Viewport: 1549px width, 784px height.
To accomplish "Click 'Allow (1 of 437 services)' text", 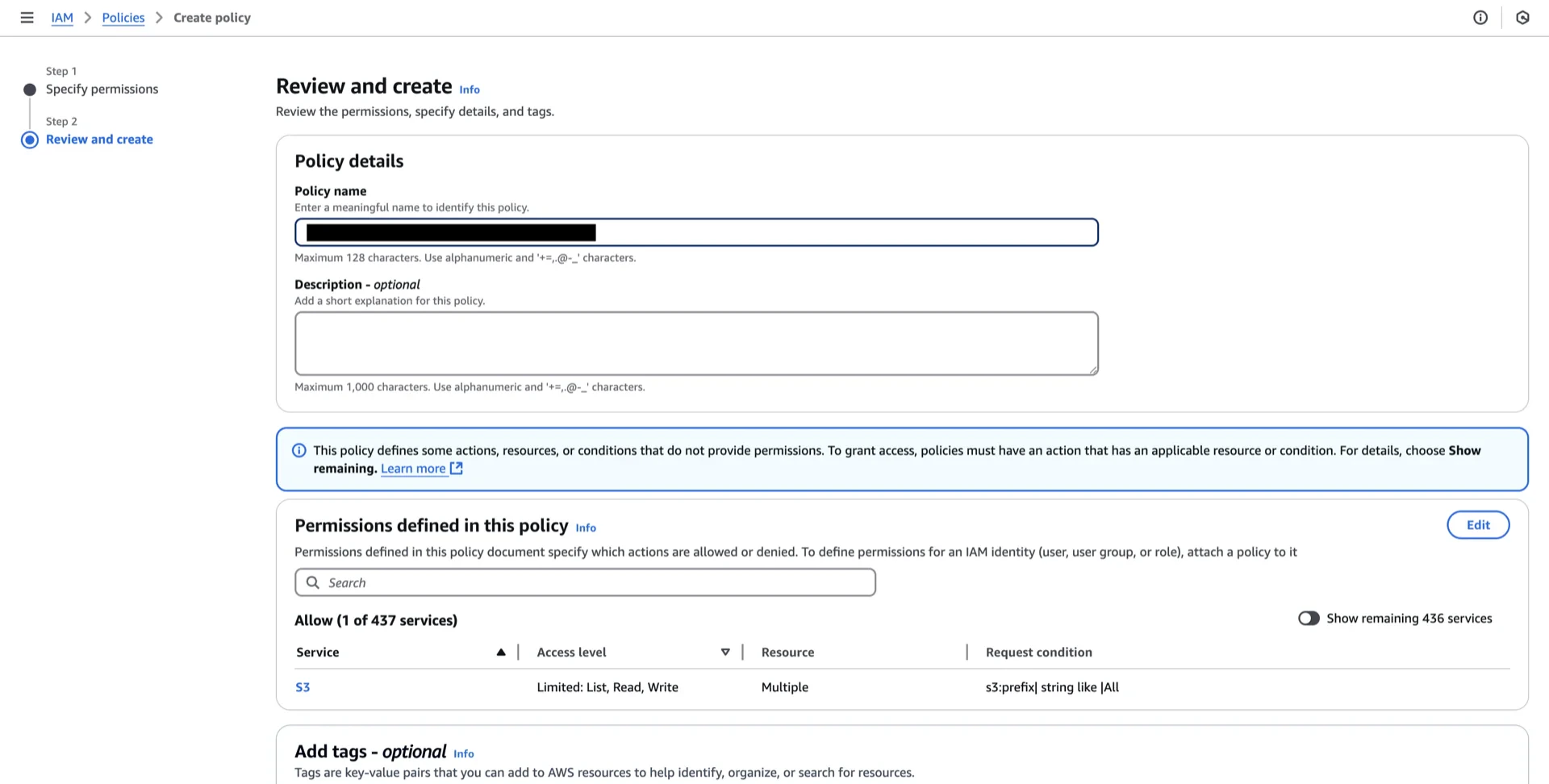I will tap(376, 620).
